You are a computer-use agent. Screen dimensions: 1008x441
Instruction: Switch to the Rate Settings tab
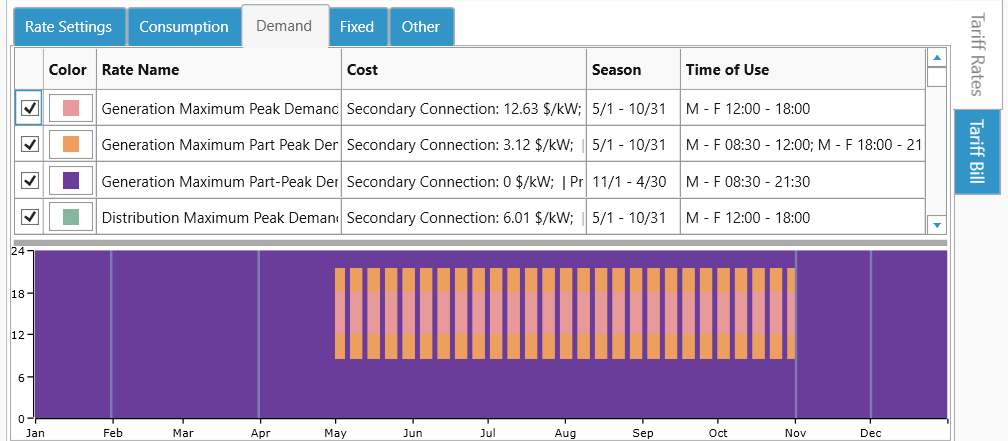(x=69, y=27)
